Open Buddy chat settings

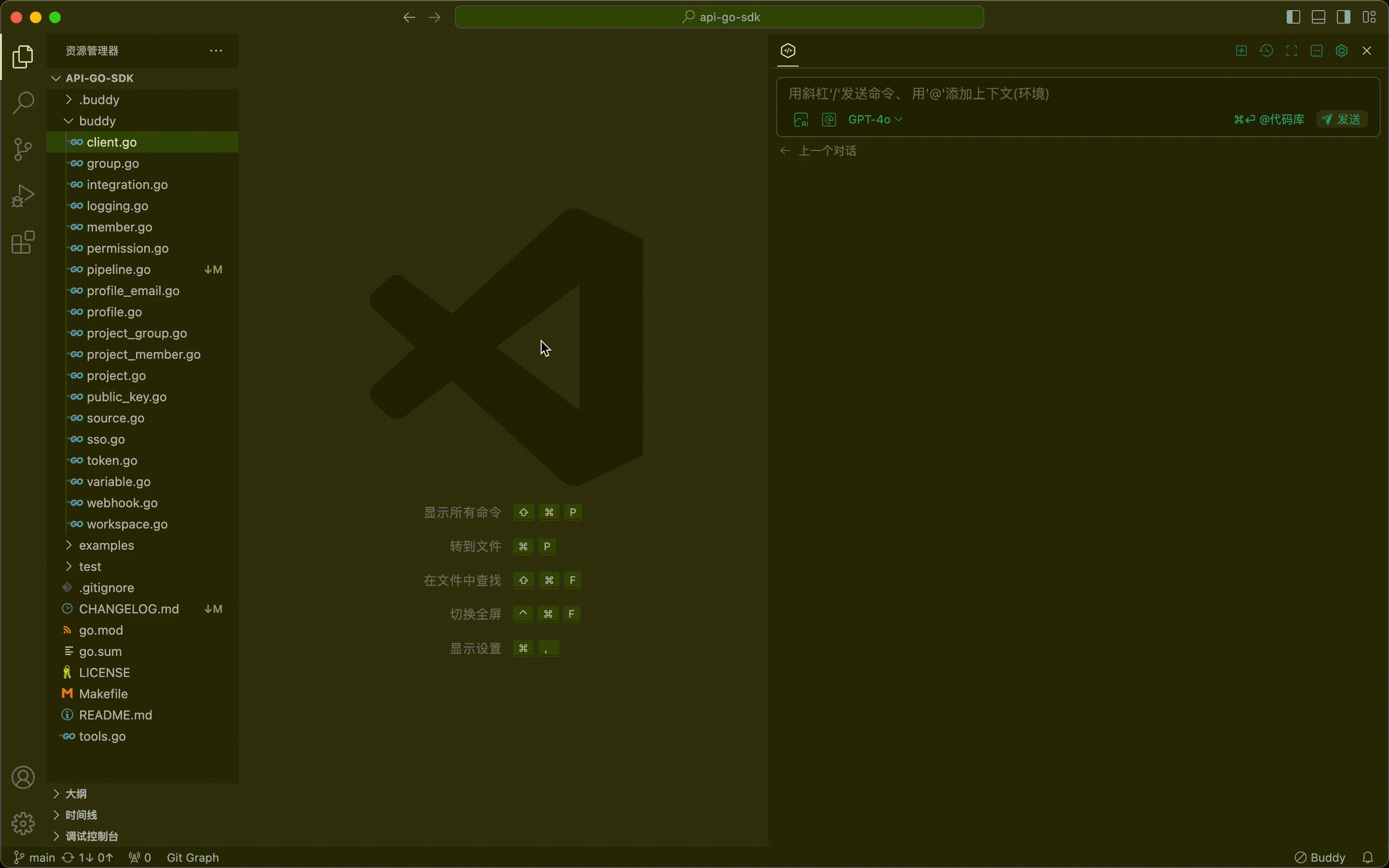(x=1342, y=51)
